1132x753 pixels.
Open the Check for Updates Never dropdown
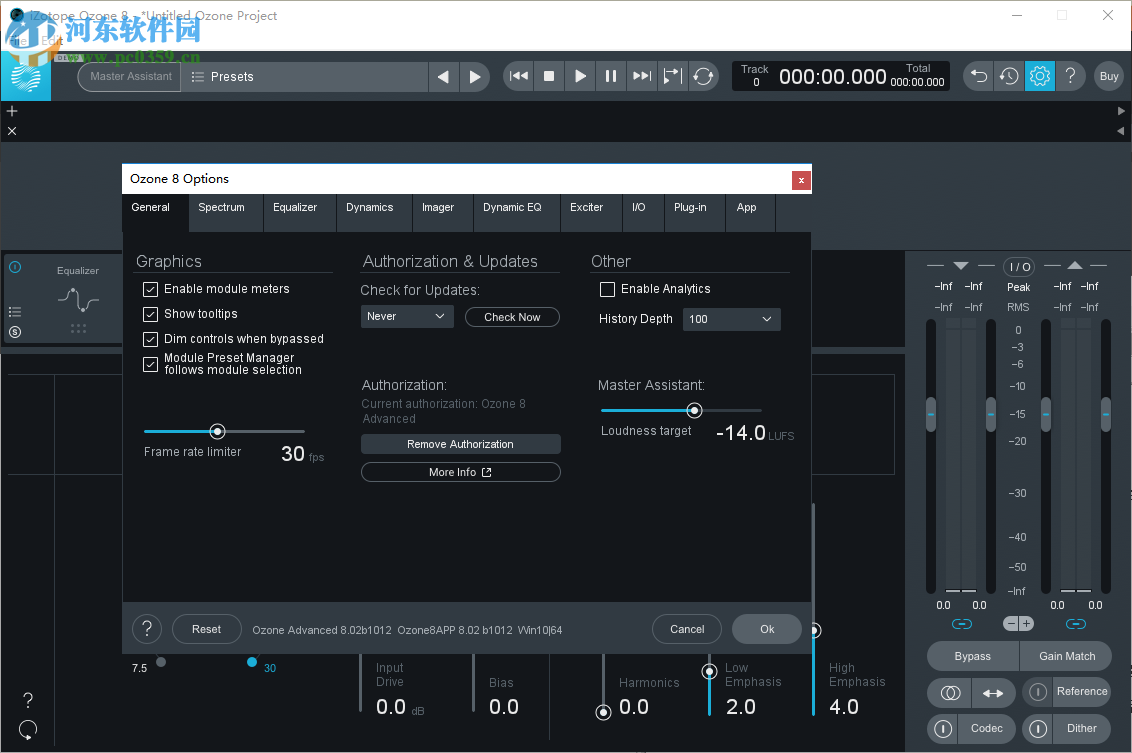(x=407, y=317)
